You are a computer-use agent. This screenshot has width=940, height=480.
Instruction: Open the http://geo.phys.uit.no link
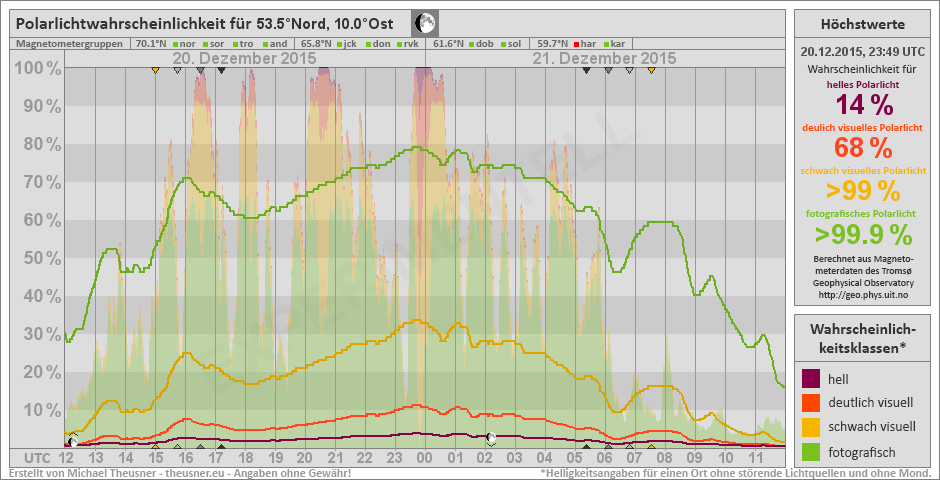coord(861,294)
